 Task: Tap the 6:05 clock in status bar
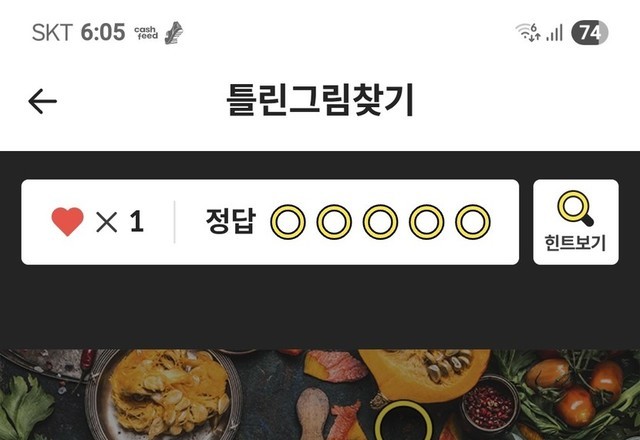click(103, 32)
